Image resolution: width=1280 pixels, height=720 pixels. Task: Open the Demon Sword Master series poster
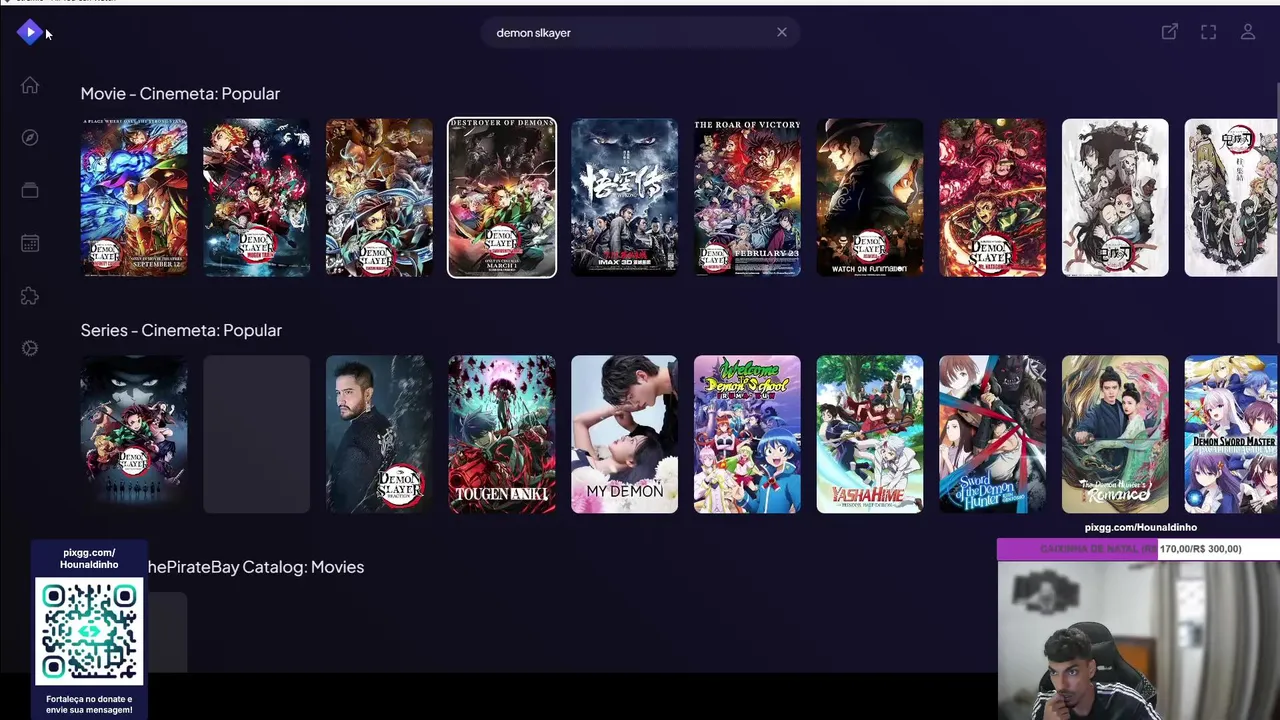[1231, 434]
